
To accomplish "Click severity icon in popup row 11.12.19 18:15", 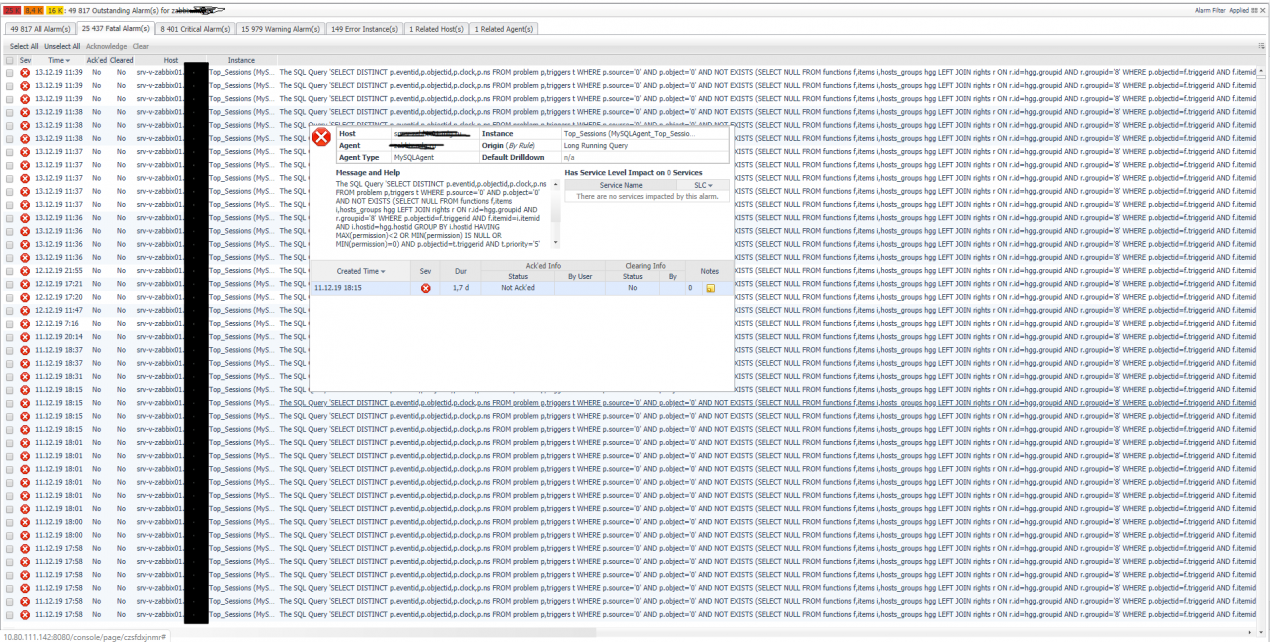I will 425,288.
